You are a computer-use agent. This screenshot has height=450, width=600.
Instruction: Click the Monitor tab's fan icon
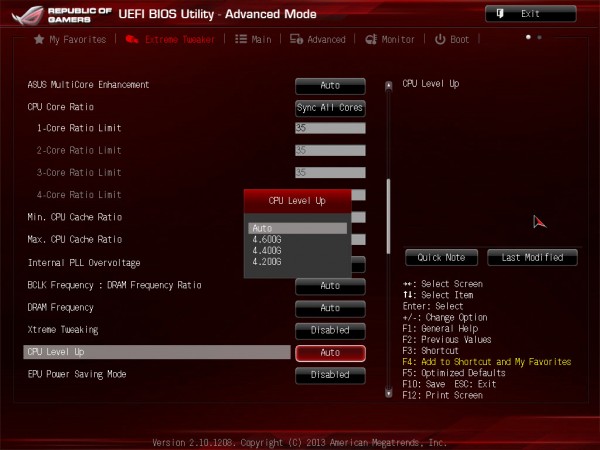371,39
